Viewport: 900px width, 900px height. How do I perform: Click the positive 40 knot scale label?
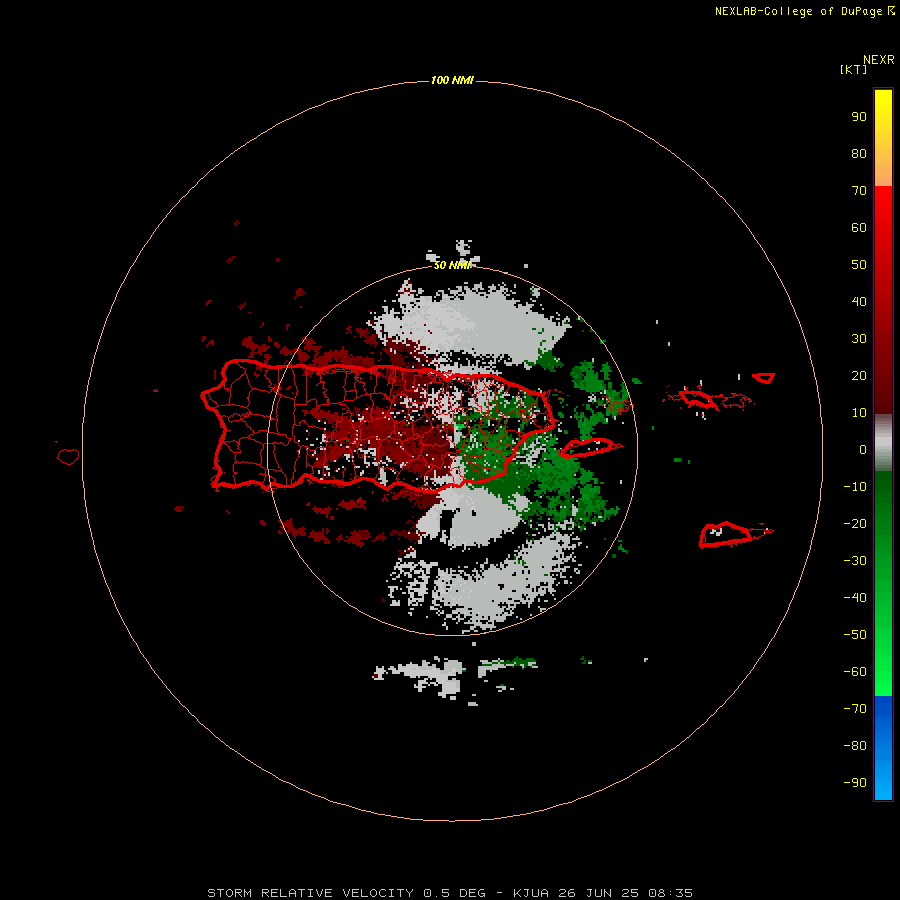pos(859,302)
